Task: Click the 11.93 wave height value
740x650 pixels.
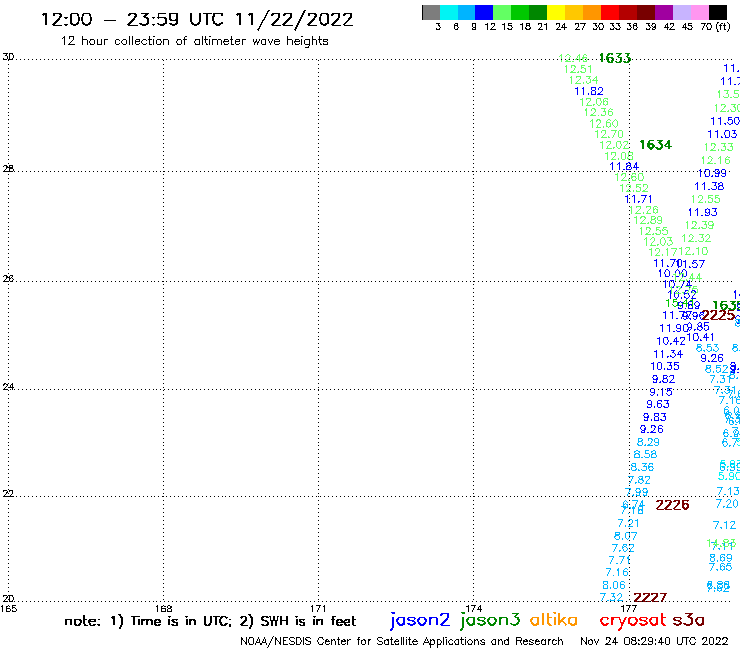Action: [x=702, y=212]
